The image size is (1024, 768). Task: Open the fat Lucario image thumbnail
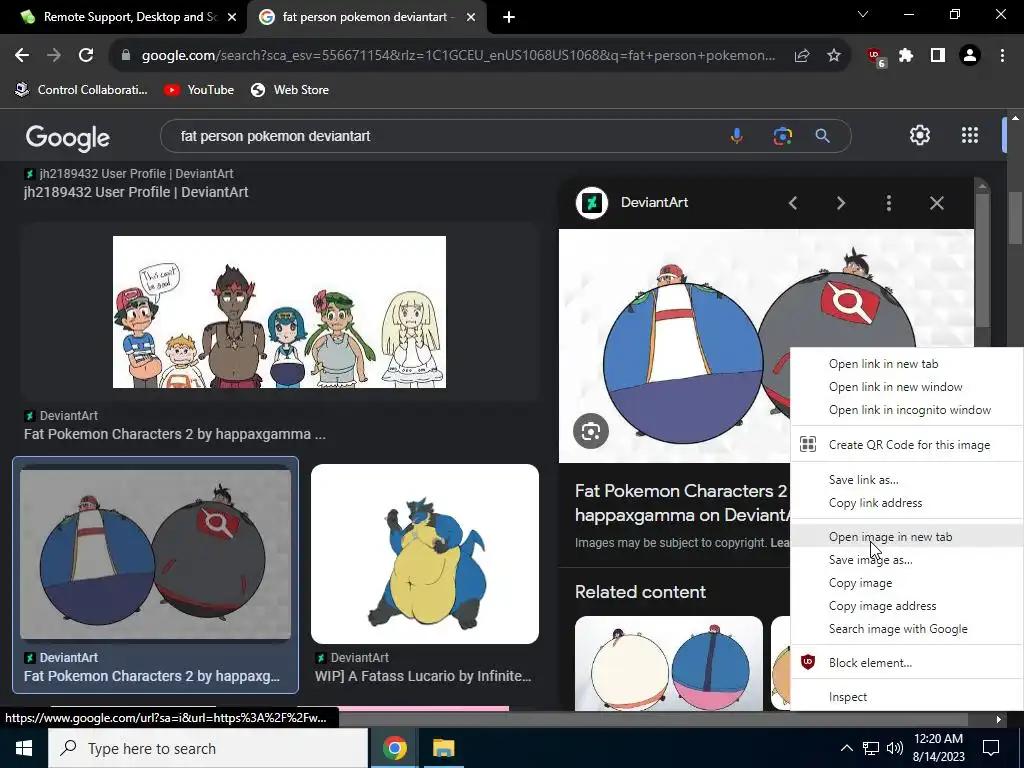click(425, 554)
